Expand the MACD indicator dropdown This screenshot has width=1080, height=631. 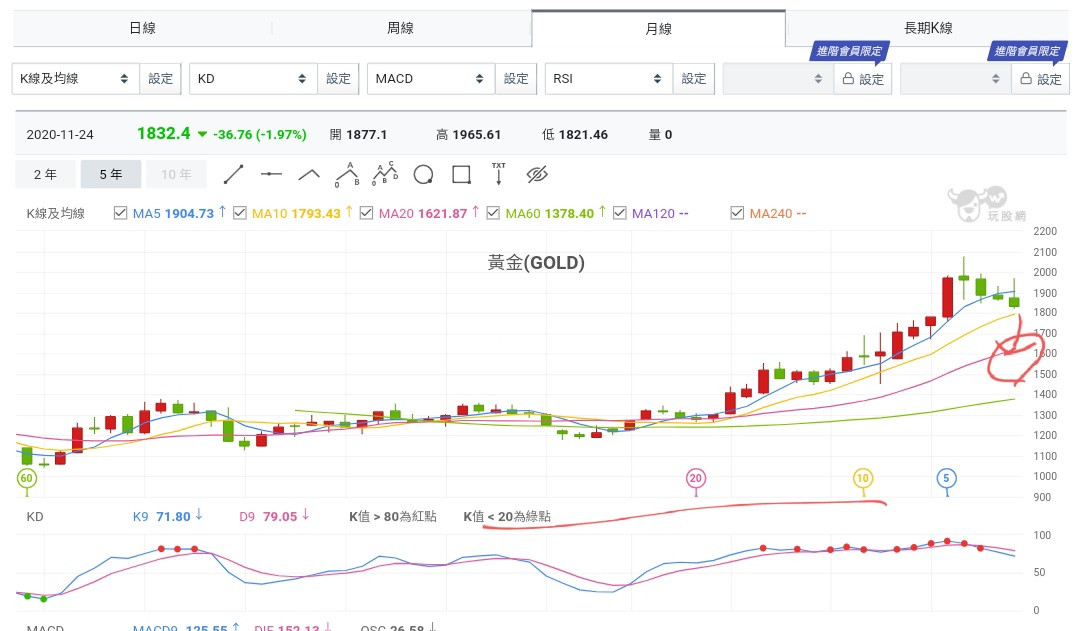(x=431, y=78)
